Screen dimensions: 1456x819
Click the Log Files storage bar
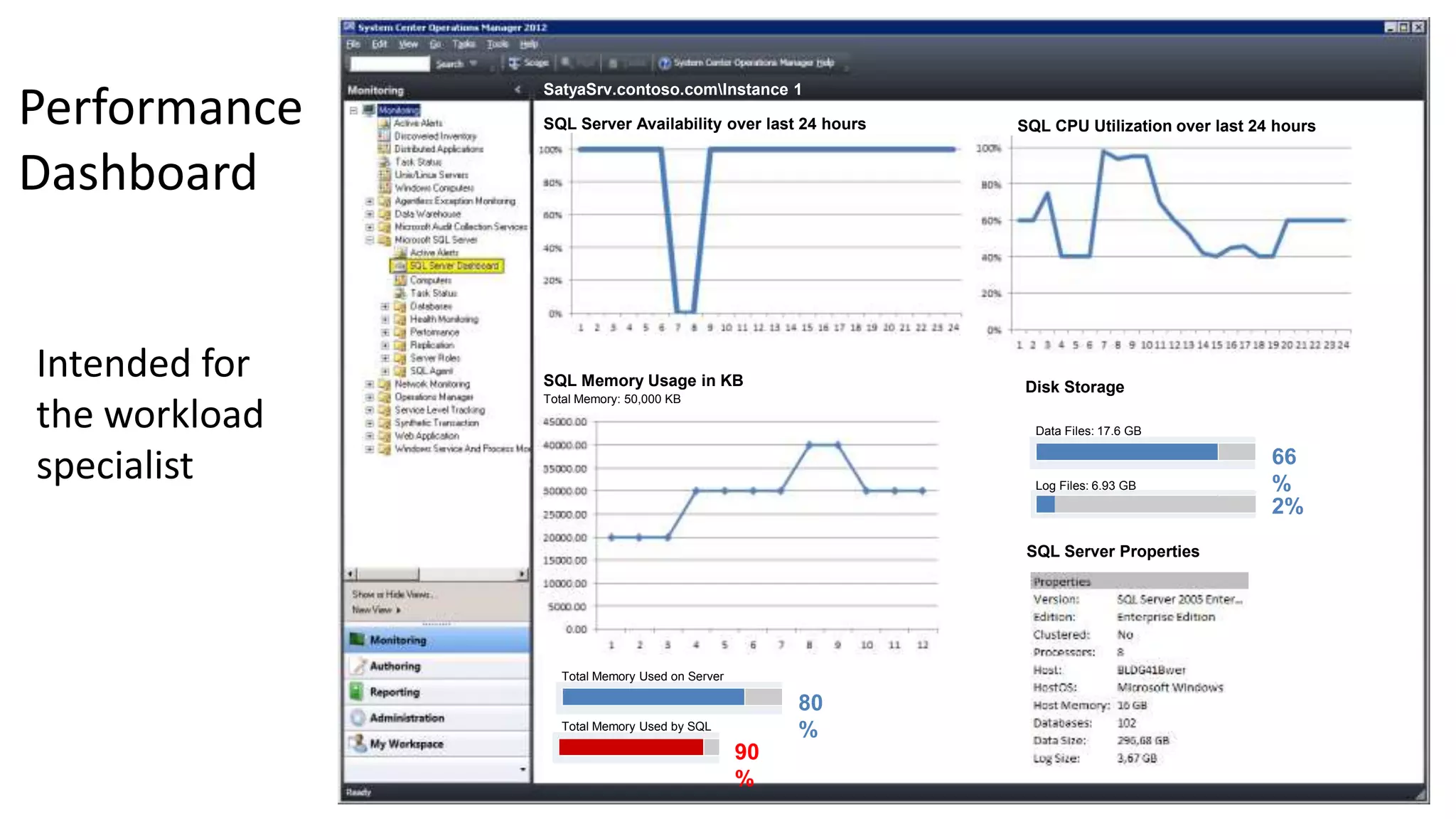[x=1145, y=504]
